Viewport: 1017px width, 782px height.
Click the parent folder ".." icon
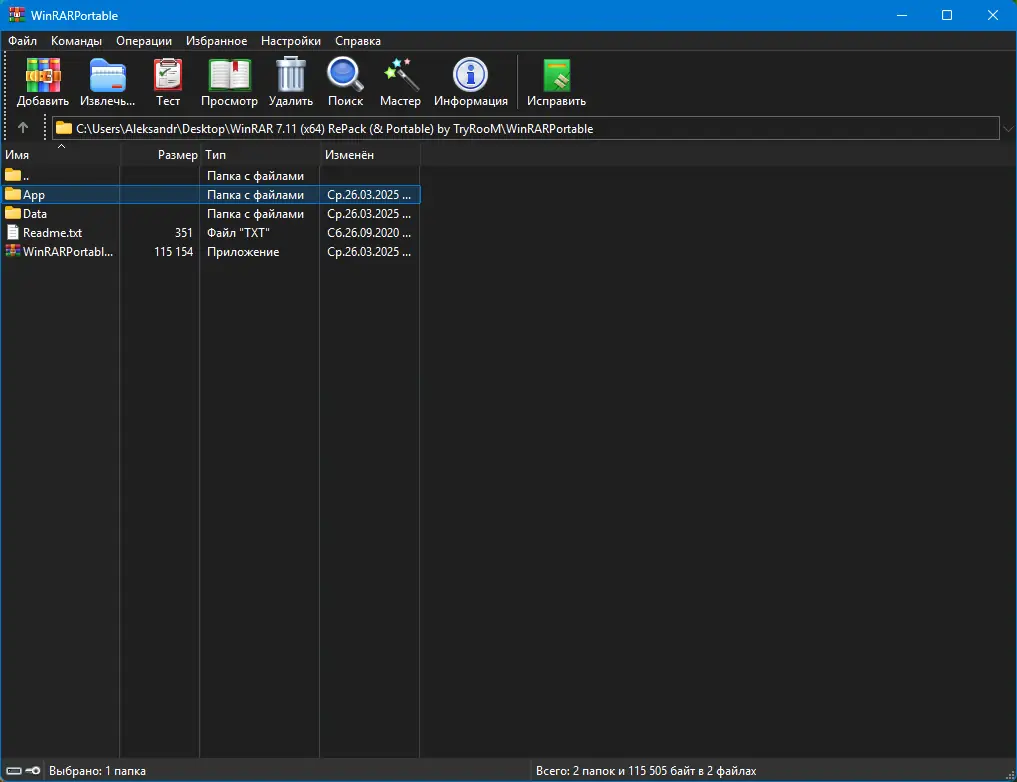pos(12,175)
